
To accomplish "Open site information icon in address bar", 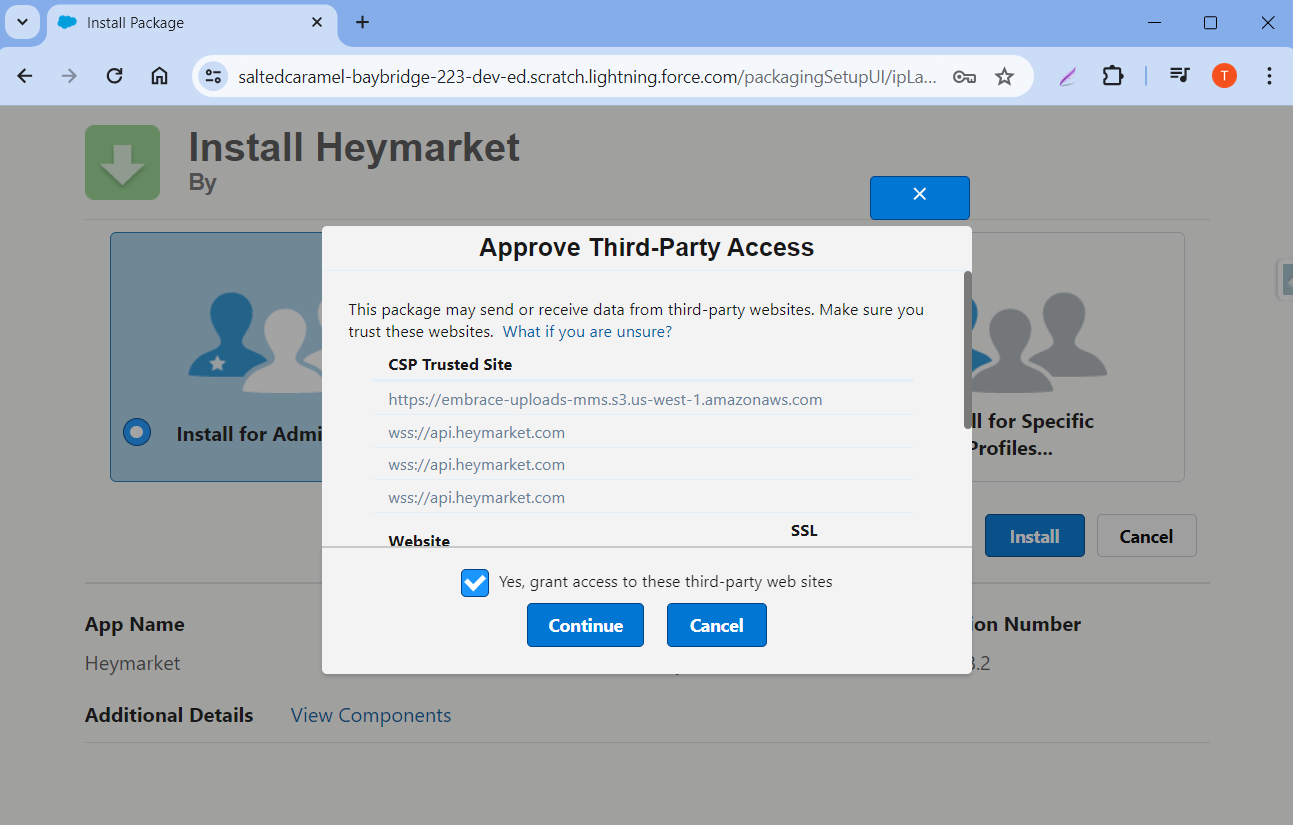I will click(213, 76).
